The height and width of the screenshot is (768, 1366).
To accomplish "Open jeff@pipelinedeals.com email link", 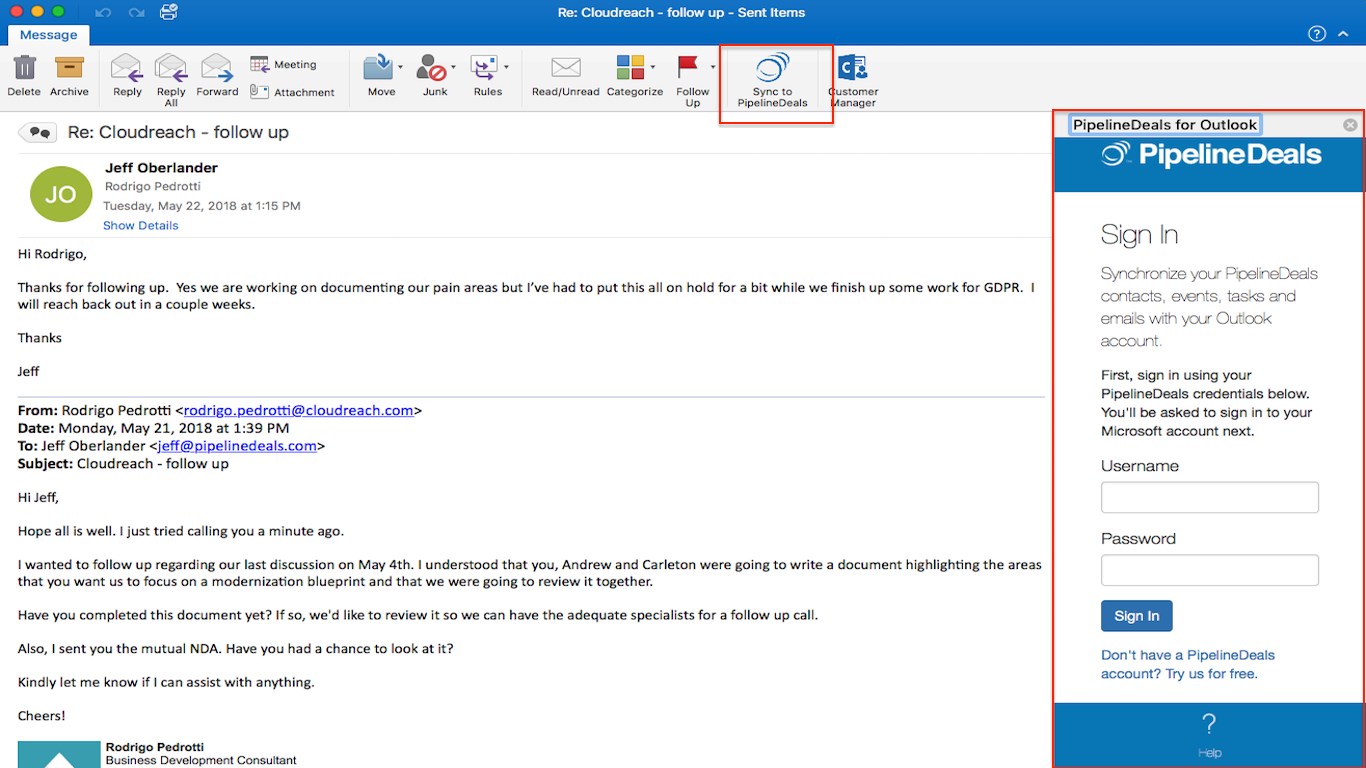I will tap(237, 446).
